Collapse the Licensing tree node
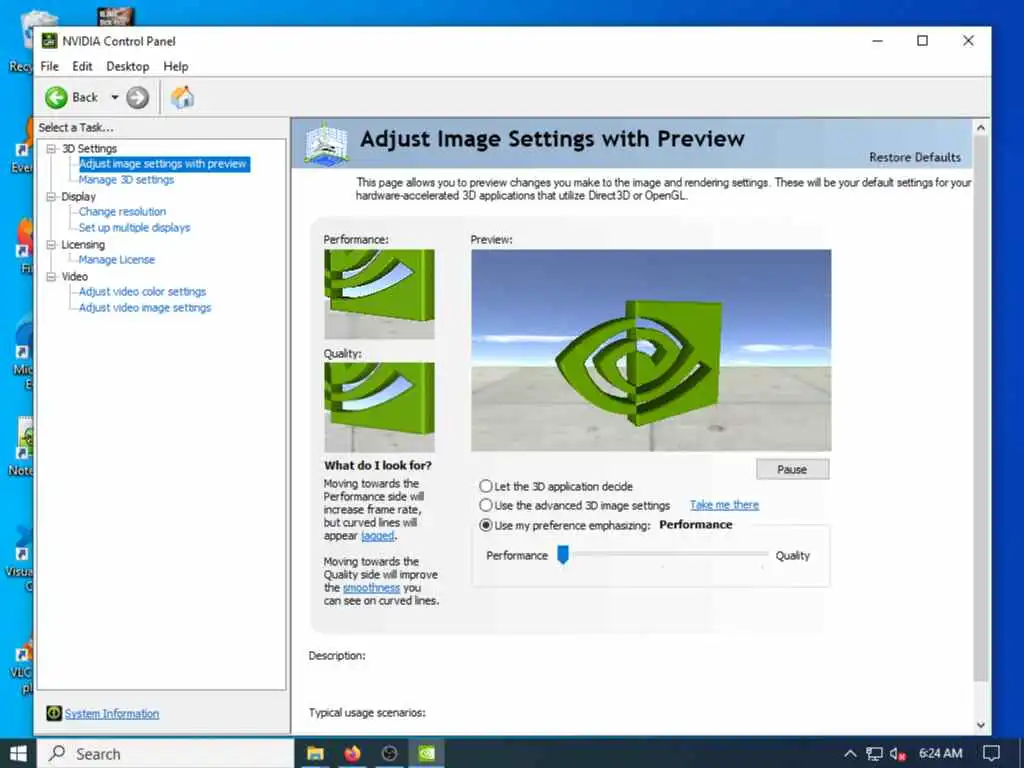Image resolution: width=1024 pixels, height=768 pixels. [x=51, y=245]
